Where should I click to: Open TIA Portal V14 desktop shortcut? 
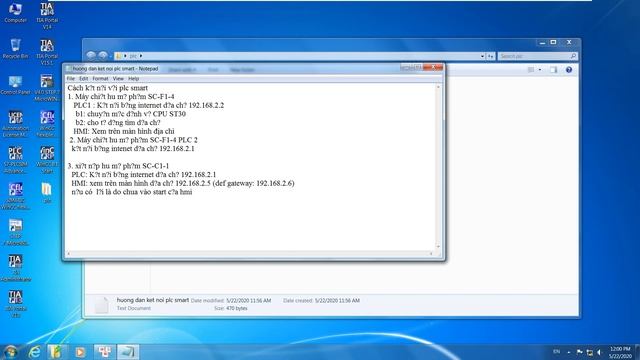[x=47, y=16]
